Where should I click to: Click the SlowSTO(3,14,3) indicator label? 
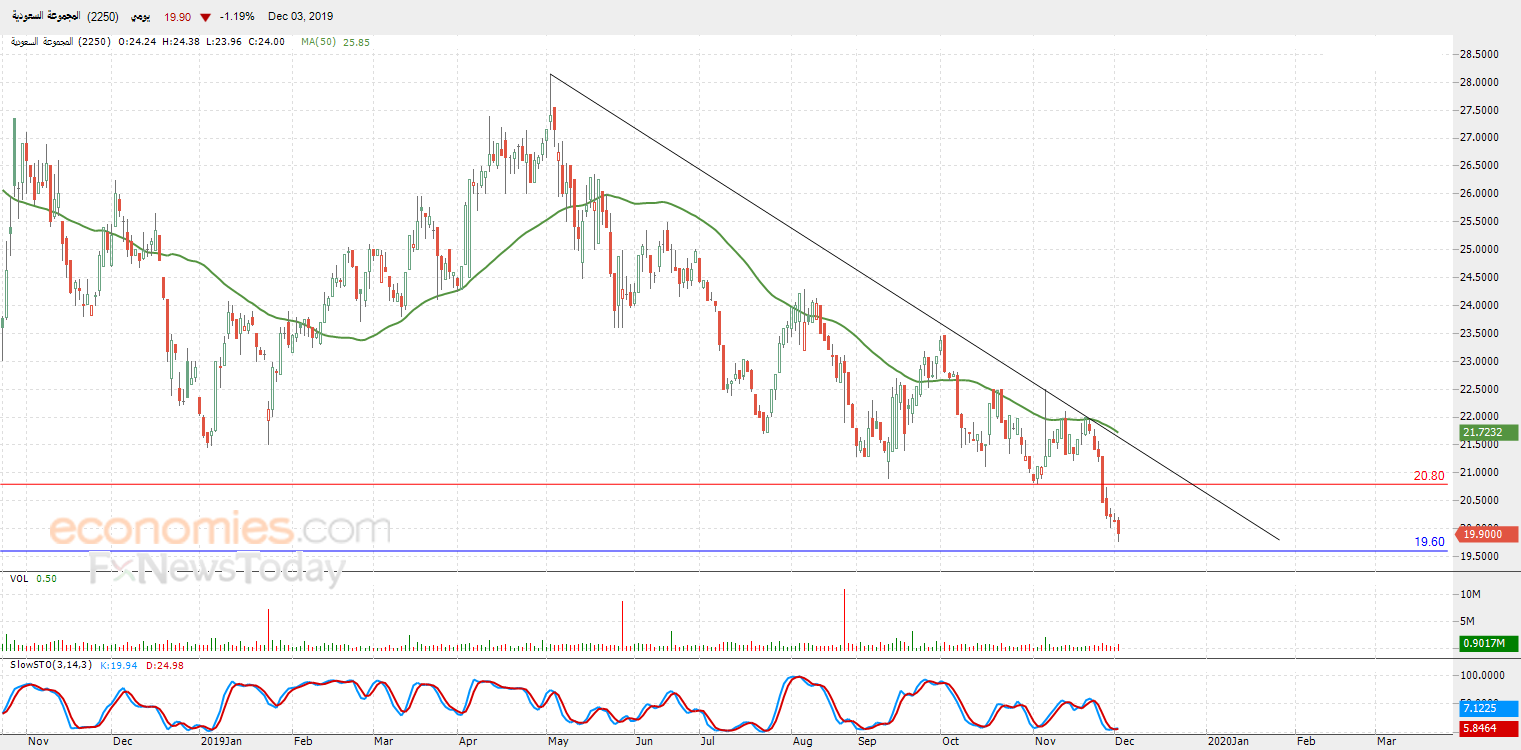point(49,664)
